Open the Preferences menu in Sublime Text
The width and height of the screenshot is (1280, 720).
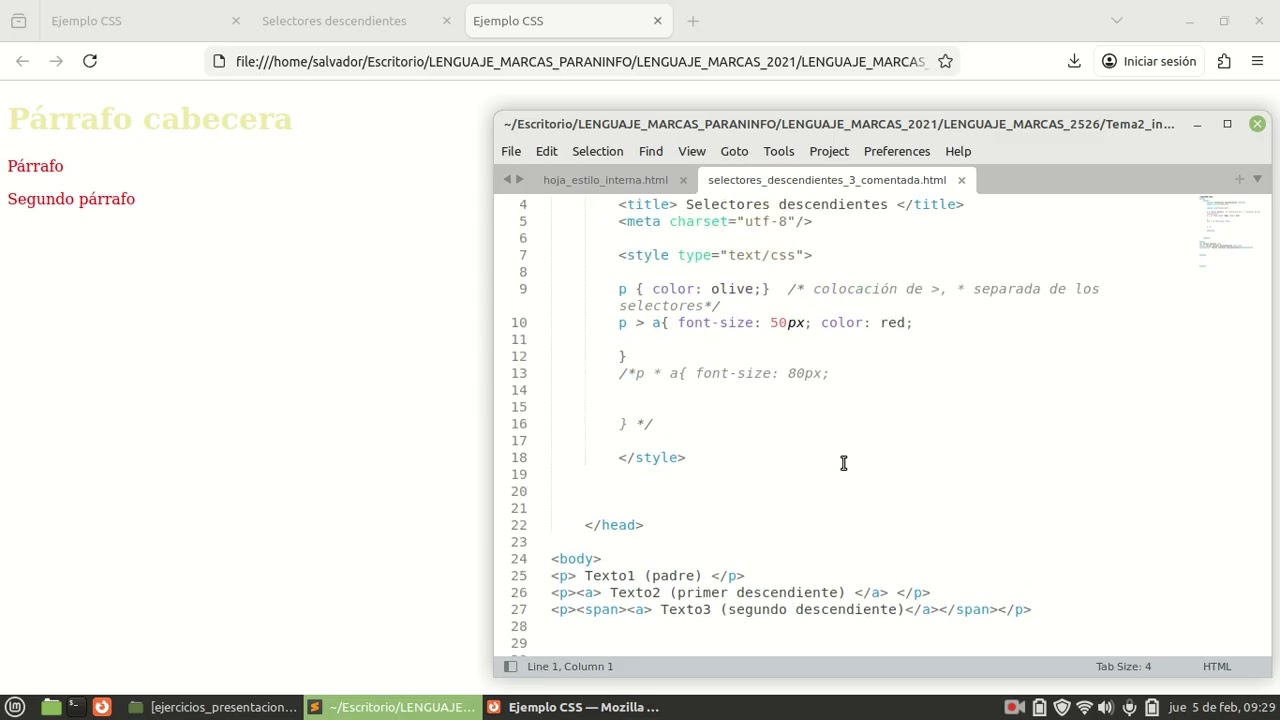click(x=897, y=151)
